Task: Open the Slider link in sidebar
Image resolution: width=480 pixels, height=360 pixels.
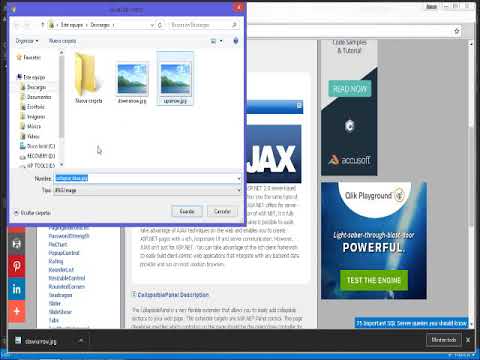Action: tap(54, 304)
